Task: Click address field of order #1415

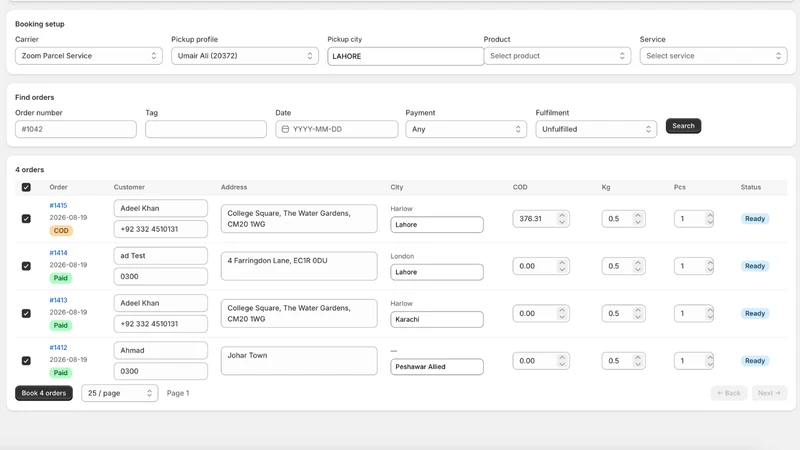Action: (299, 218)
